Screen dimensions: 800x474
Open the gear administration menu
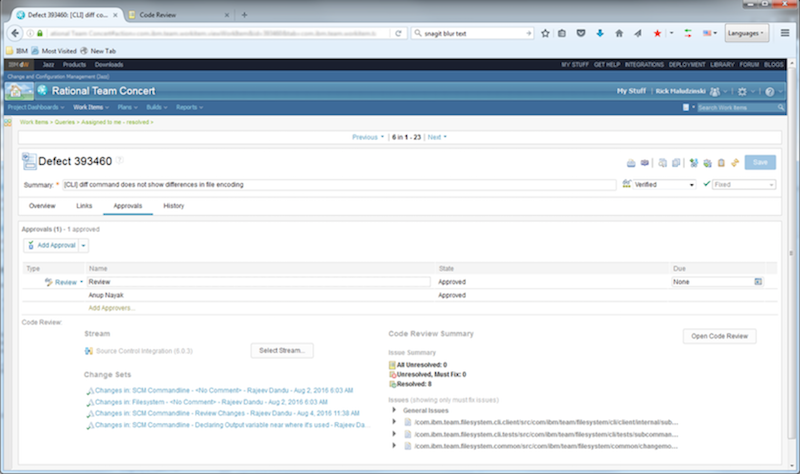pyautogui.click(x=742, y=91)
